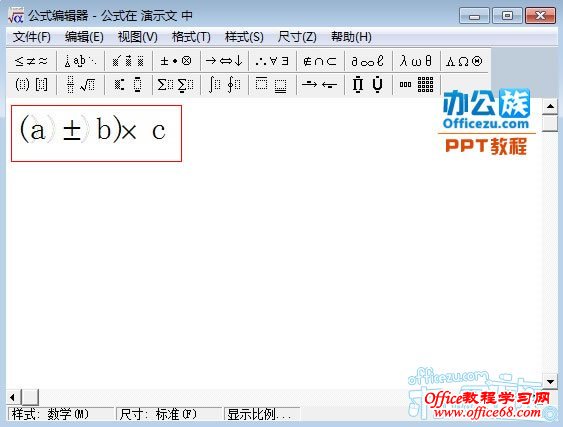The height and width of the screenshot is (427, 563).
Task: Open the logical symbols palette (∴∀∃)
Action: click(272, 61)
